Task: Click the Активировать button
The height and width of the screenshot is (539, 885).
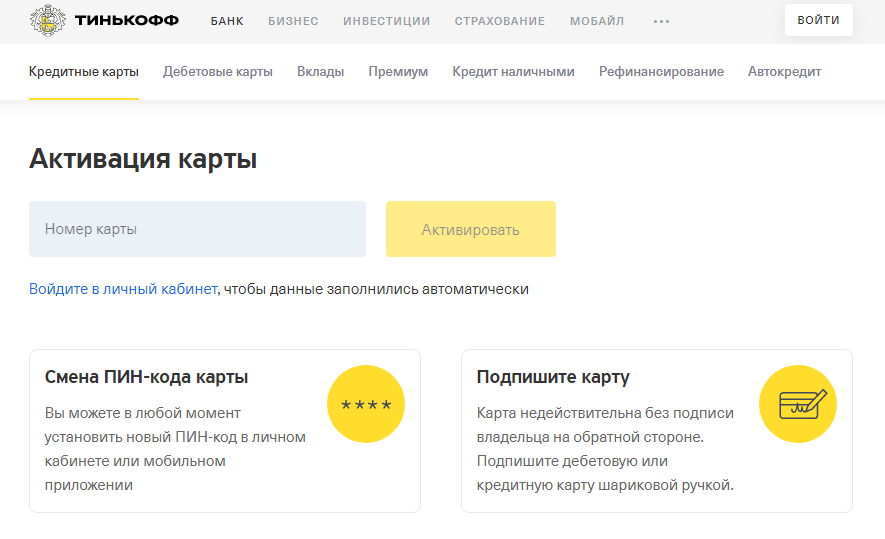Action: pyautogui.click(x=471, y=229)
